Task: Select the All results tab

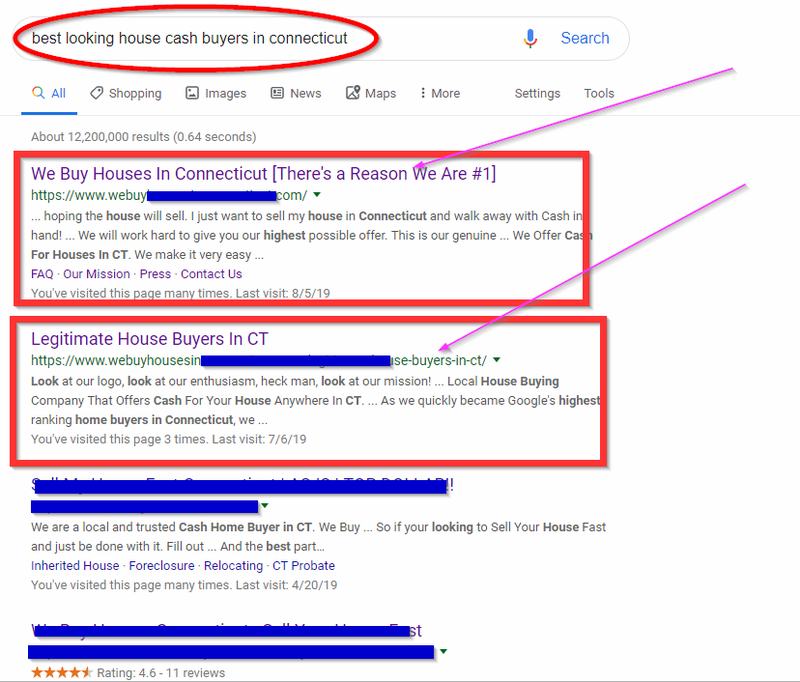Action: pos(49,93)
